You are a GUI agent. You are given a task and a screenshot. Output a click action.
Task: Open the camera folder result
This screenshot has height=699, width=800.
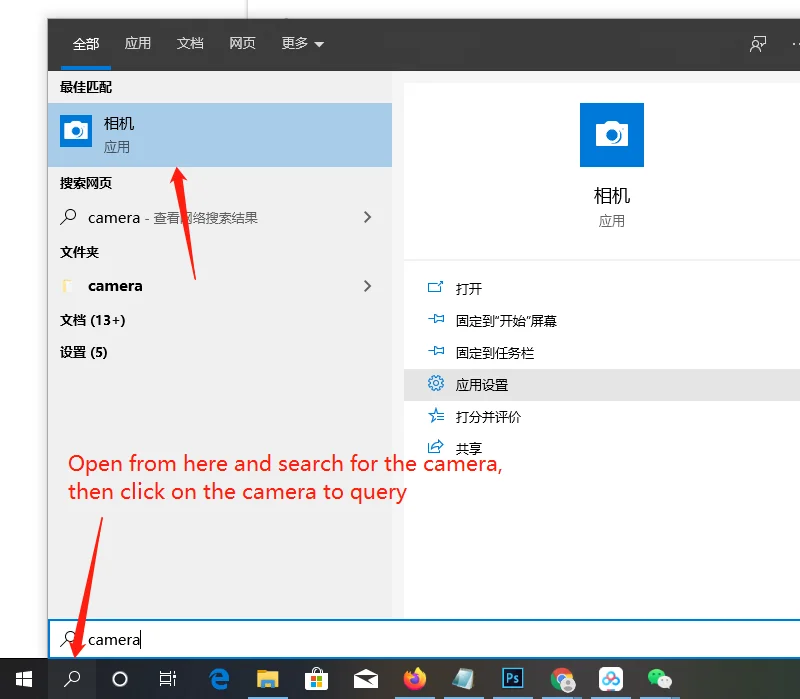tap(220, 286)
